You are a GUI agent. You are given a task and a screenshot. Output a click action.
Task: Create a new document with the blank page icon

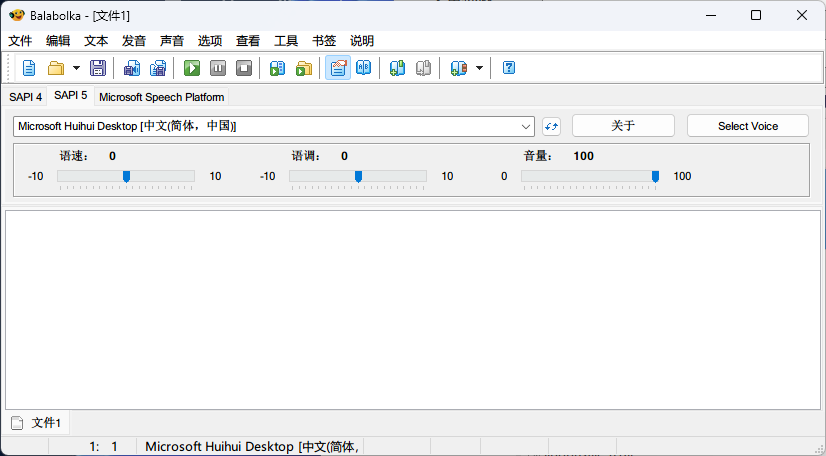pos(29,68)
